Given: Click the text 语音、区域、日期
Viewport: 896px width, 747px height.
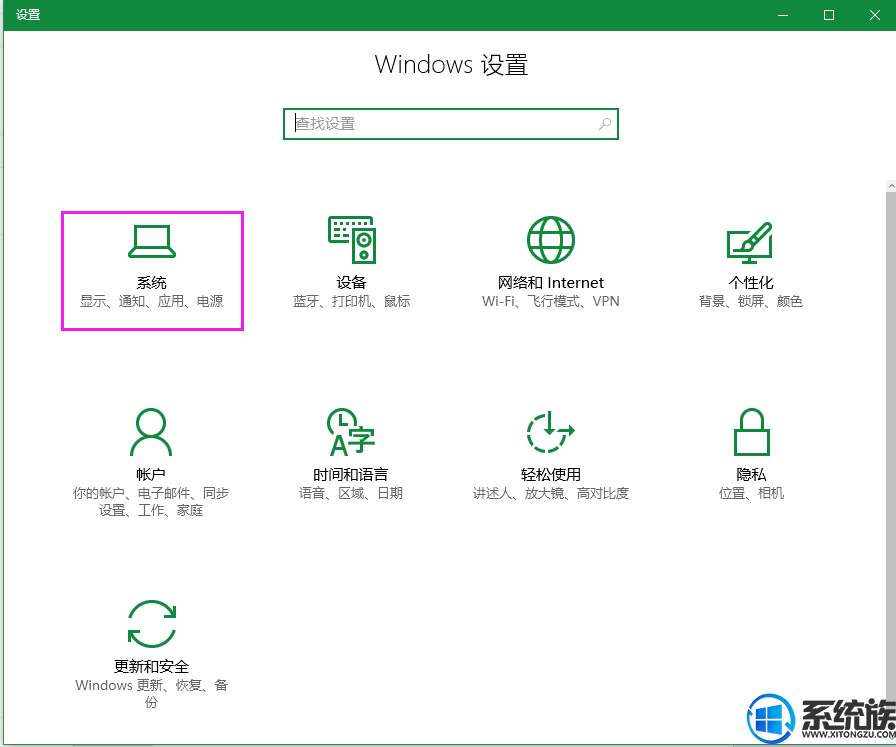Looking at the screenshot, I should click(351, 493).
